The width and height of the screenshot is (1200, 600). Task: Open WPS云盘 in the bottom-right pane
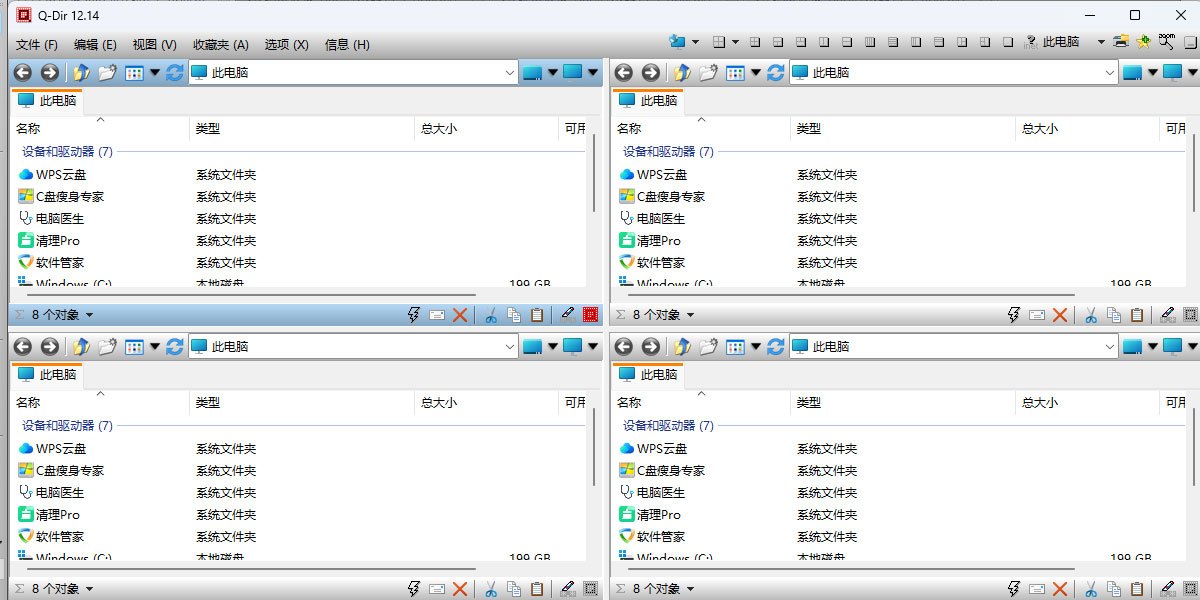click(x=664, y=448)
